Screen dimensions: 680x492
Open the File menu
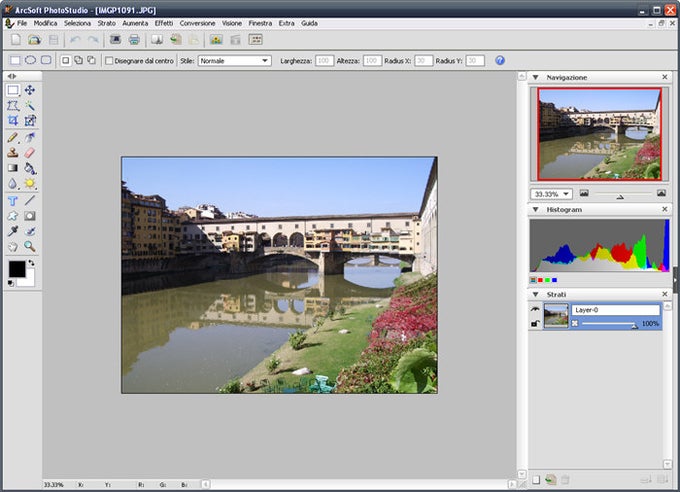22,23
